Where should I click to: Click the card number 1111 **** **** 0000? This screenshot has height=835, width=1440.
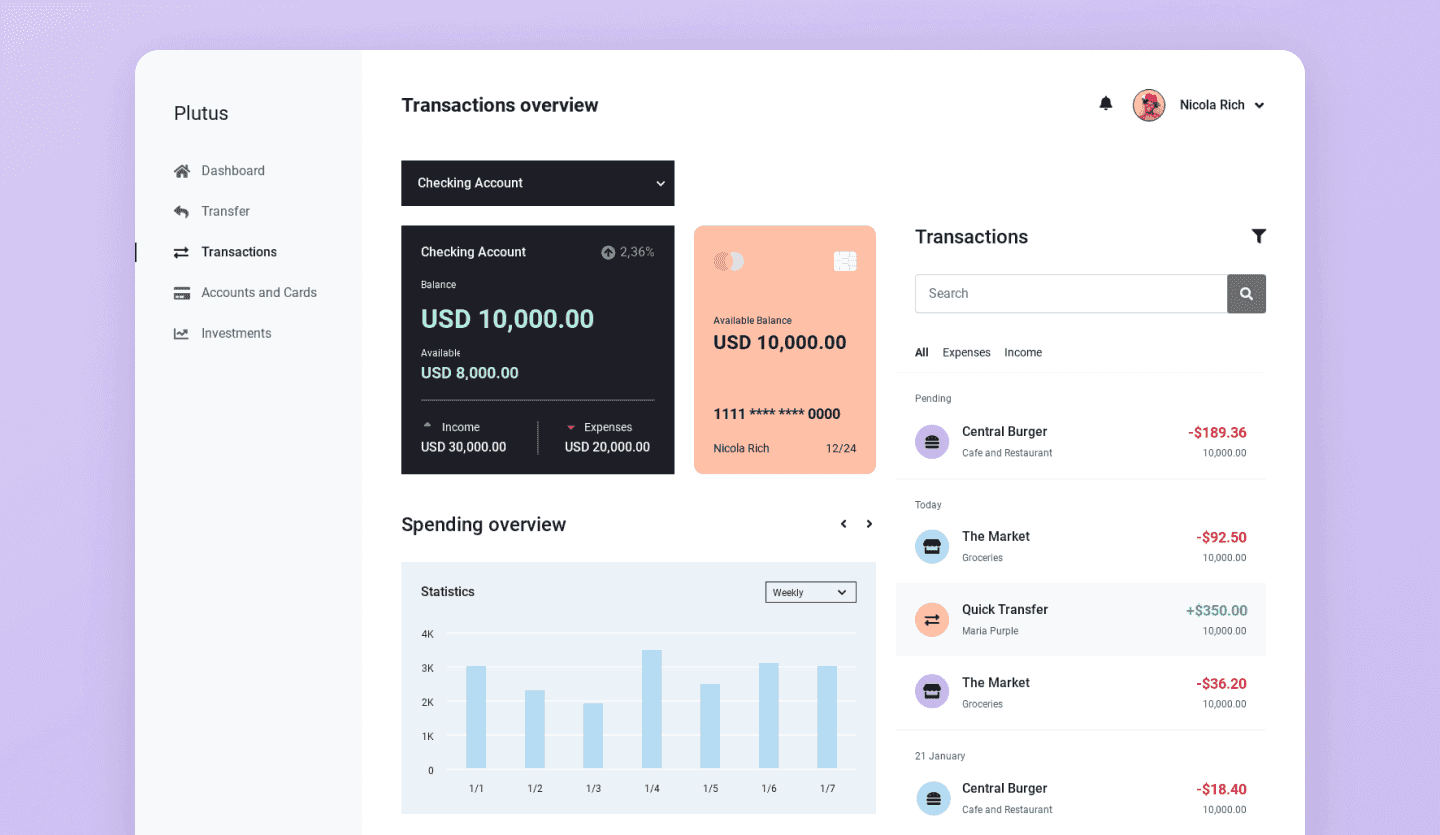coord(777,414)
